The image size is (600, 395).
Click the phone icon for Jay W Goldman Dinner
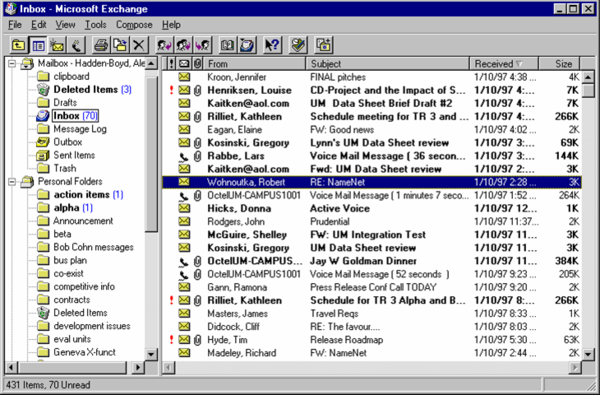(x=184, y=261)
